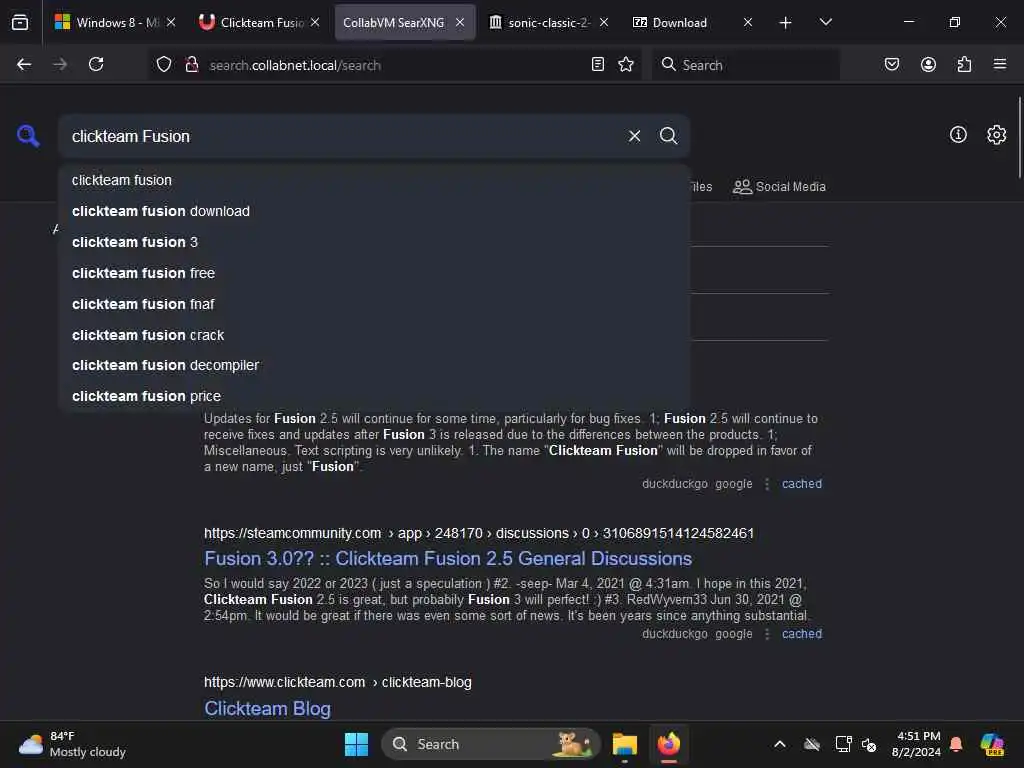This screenshot has width=1024, height=768.
Task: Open the weather widget showing 84°F
Action: click(x=72, y=744)
